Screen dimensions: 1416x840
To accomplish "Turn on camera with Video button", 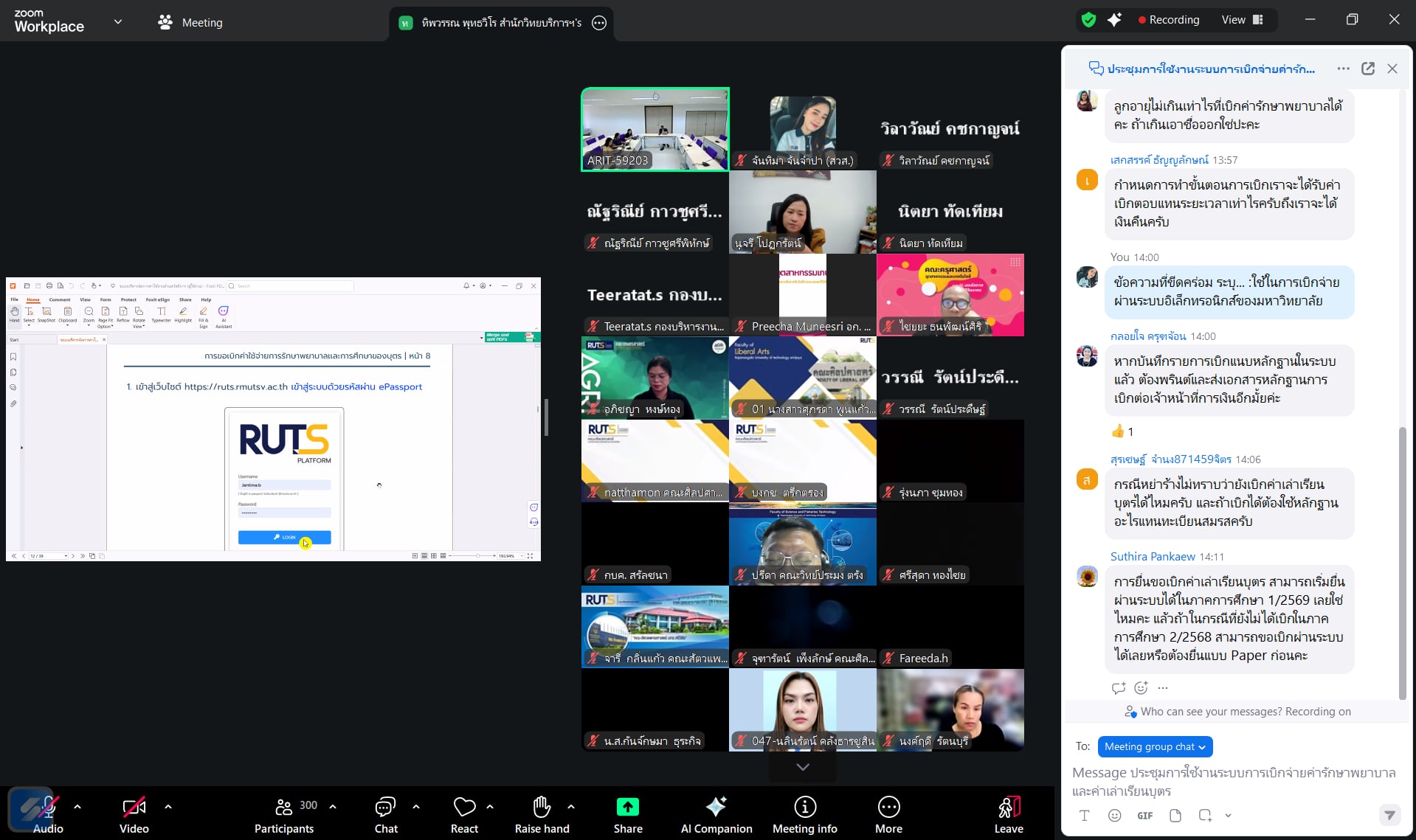I will coord(134,813).
